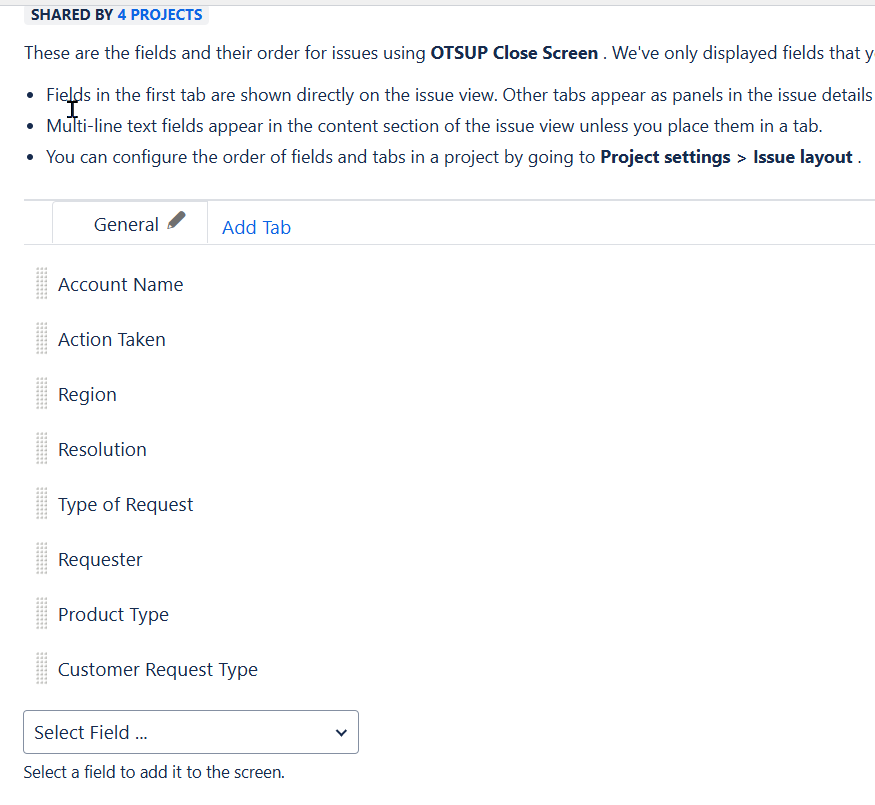Click the Resolution field label
Image resolution: width=875 pixels, height=805 pixels.
102,450
